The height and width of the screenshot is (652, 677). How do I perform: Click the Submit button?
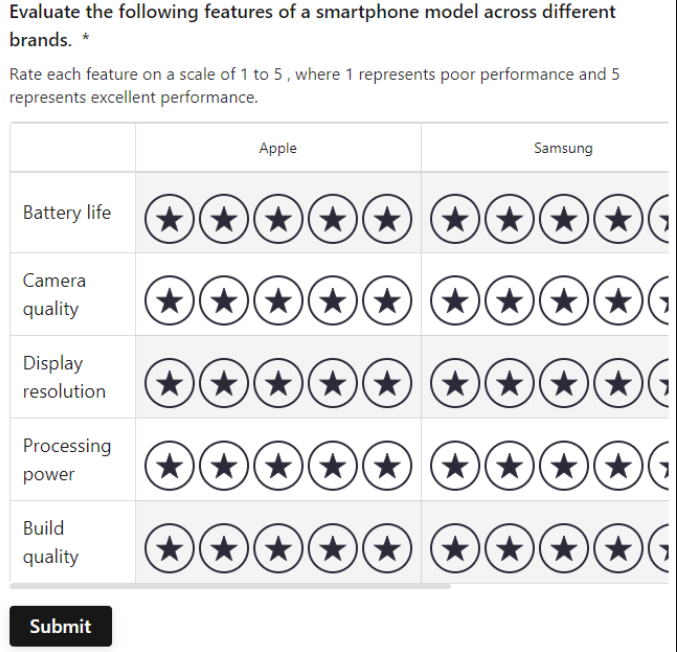tap(60, 626)
